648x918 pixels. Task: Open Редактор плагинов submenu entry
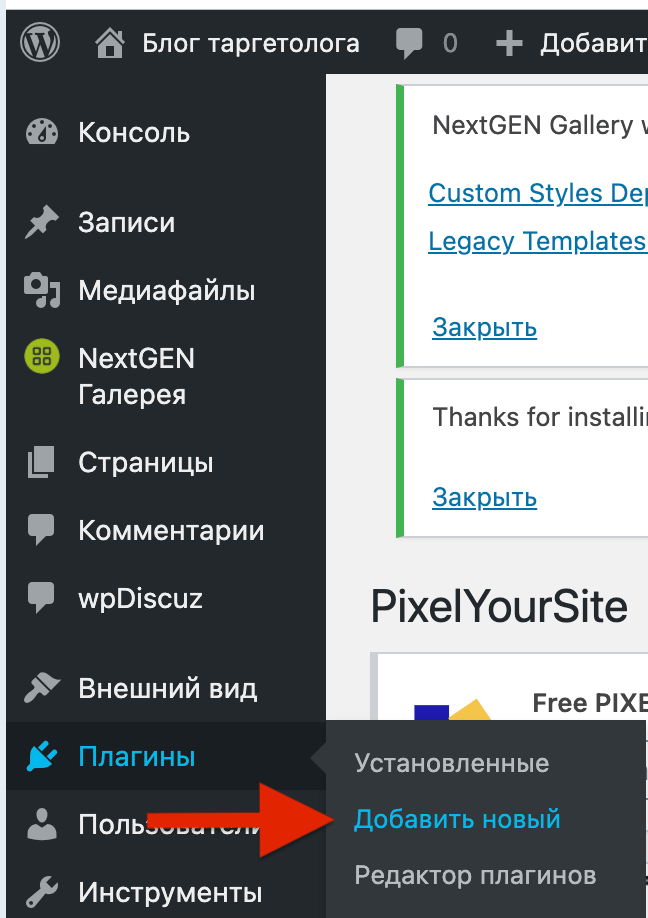[x=475, y=876]
